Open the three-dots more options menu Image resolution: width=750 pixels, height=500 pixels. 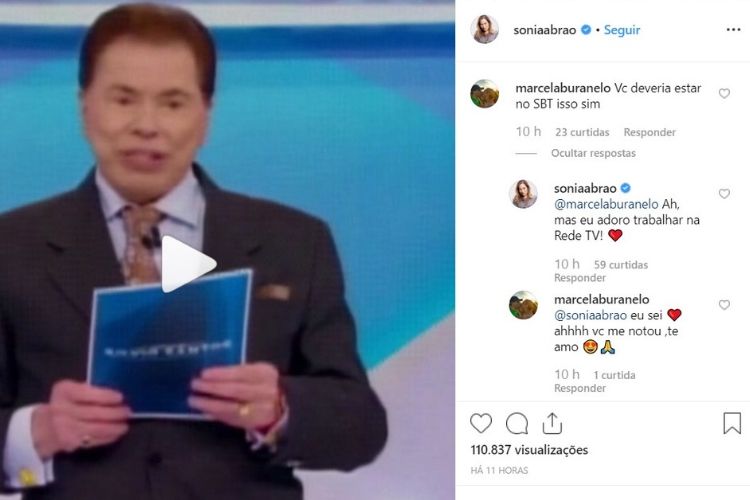click(733, 30)
